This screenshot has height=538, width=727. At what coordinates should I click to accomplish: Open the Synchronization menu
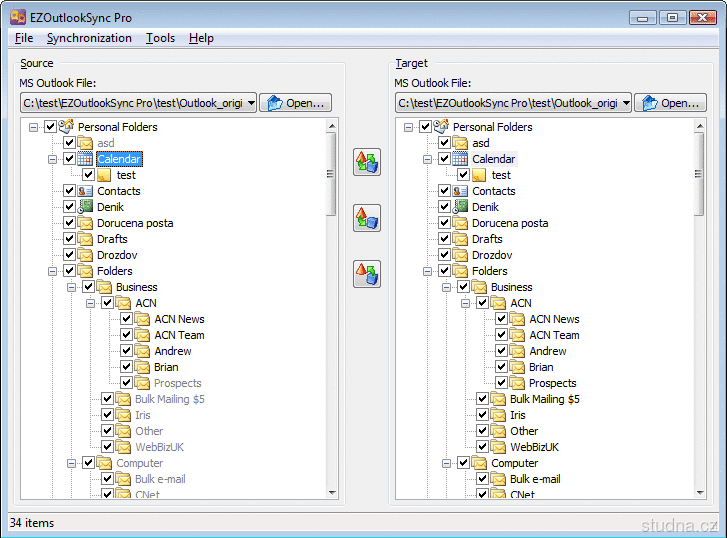(x=89, y=38)
